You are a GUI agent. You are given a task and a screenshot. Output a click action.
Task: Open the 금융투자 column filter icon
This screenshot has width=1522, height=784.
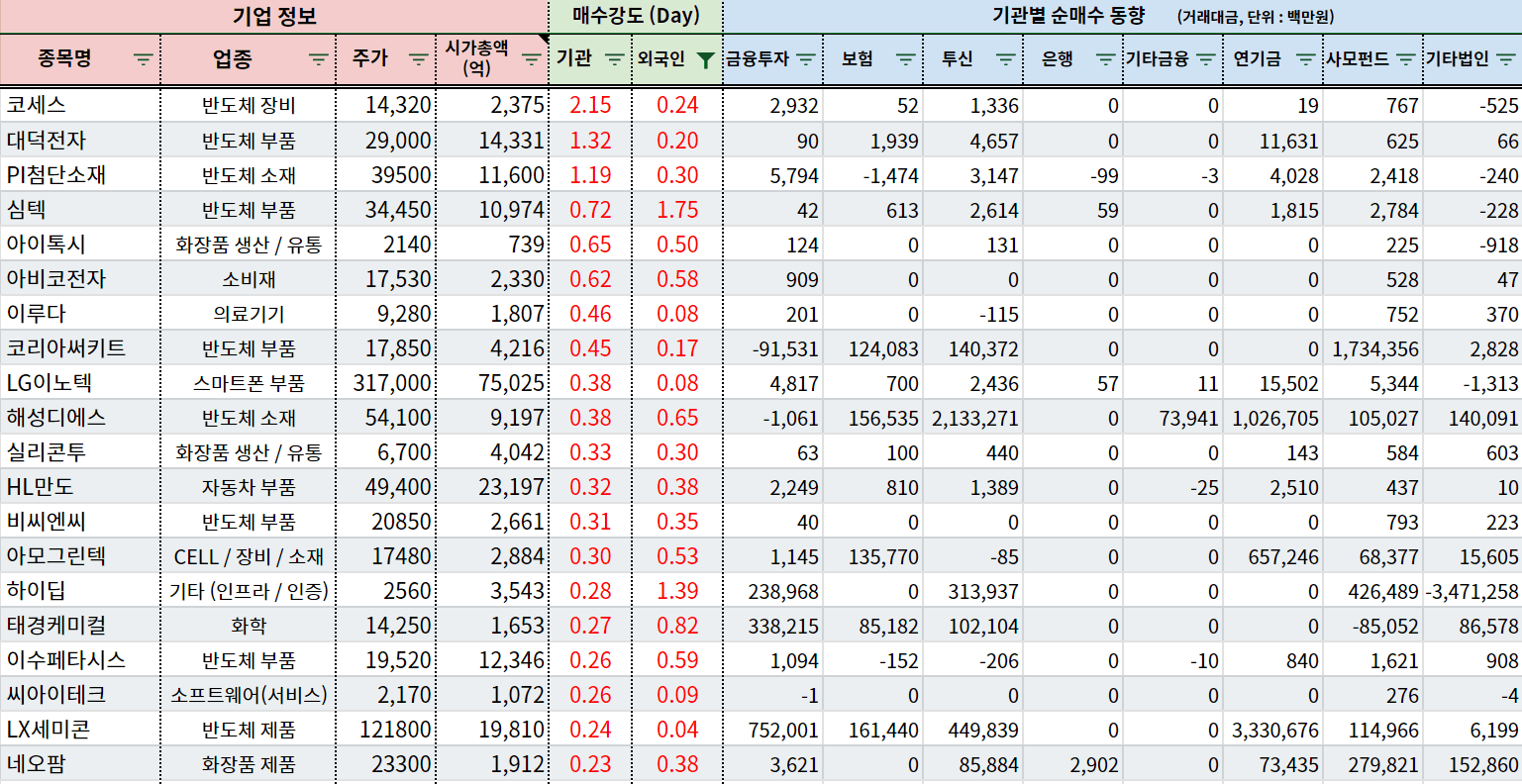point(806,59)
